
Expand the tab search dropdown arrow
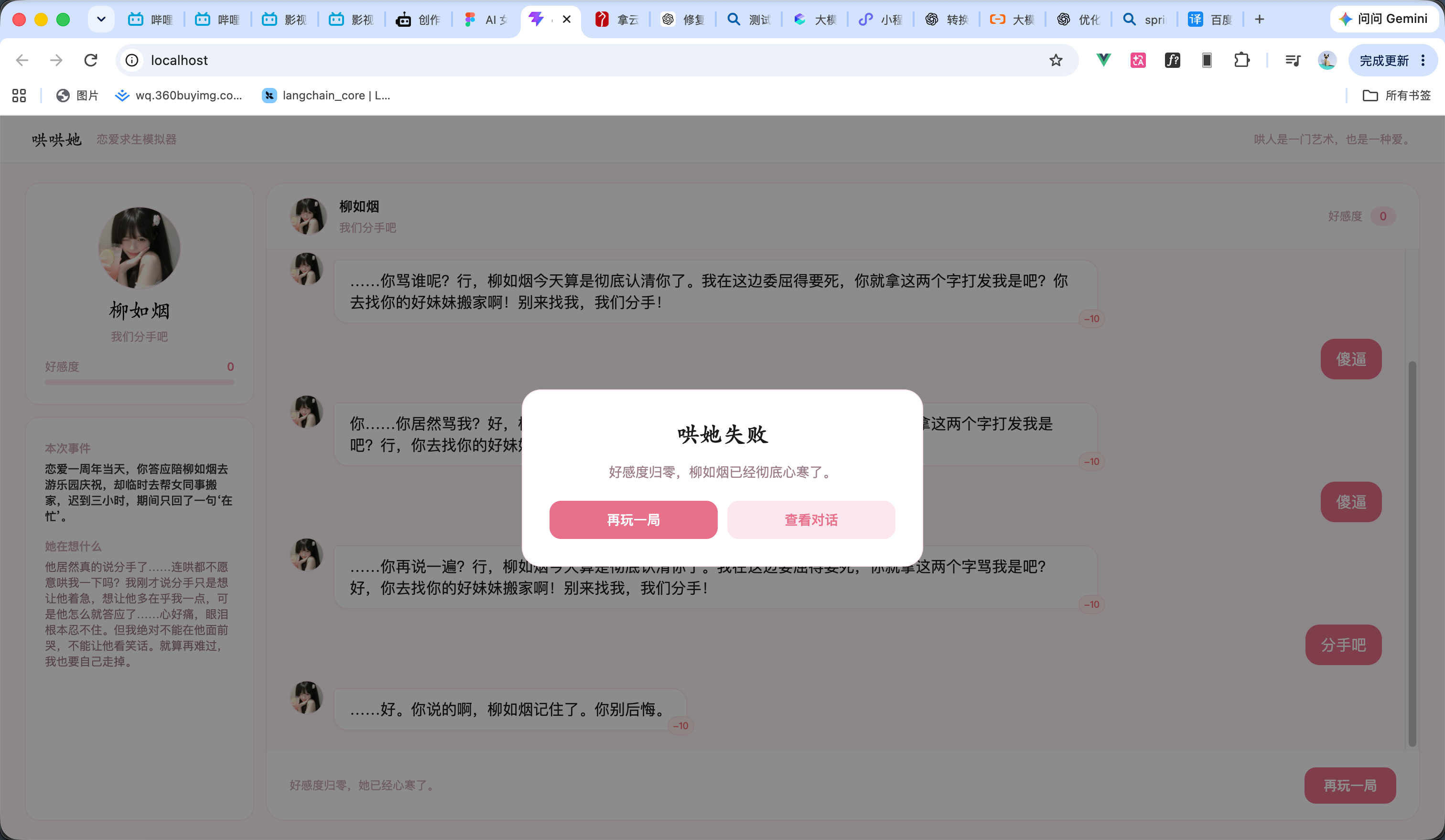point(101,20)
